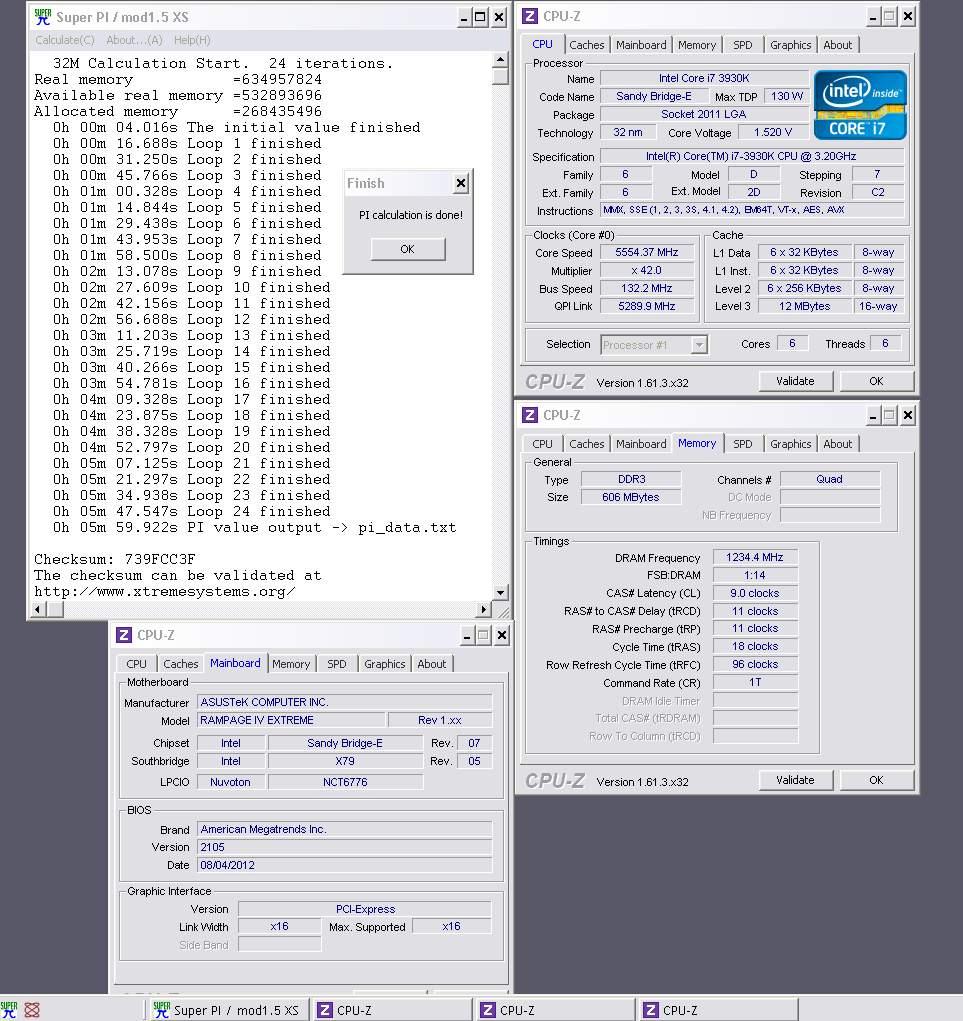Select the About tab in the CPU window
This screenshot has width=963, height=1021.
coord(837,45)
